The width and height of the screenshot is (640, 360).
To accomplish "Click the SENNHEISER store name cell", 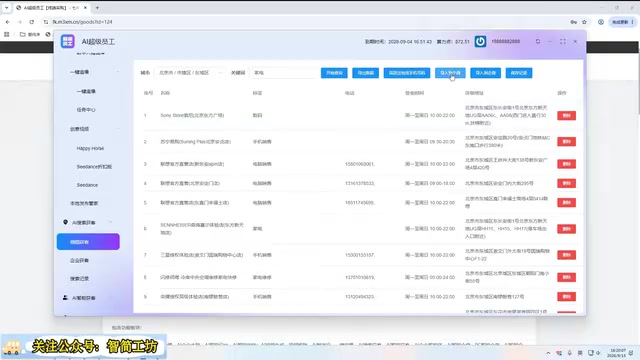I will [202, 229].
